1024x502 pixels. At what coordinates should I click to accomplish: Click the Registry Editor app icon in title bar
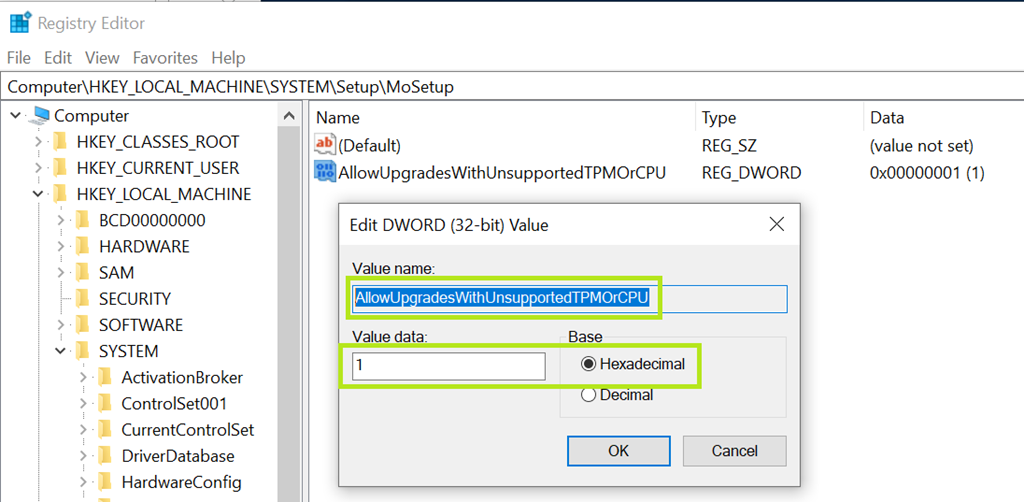[20, 22]
